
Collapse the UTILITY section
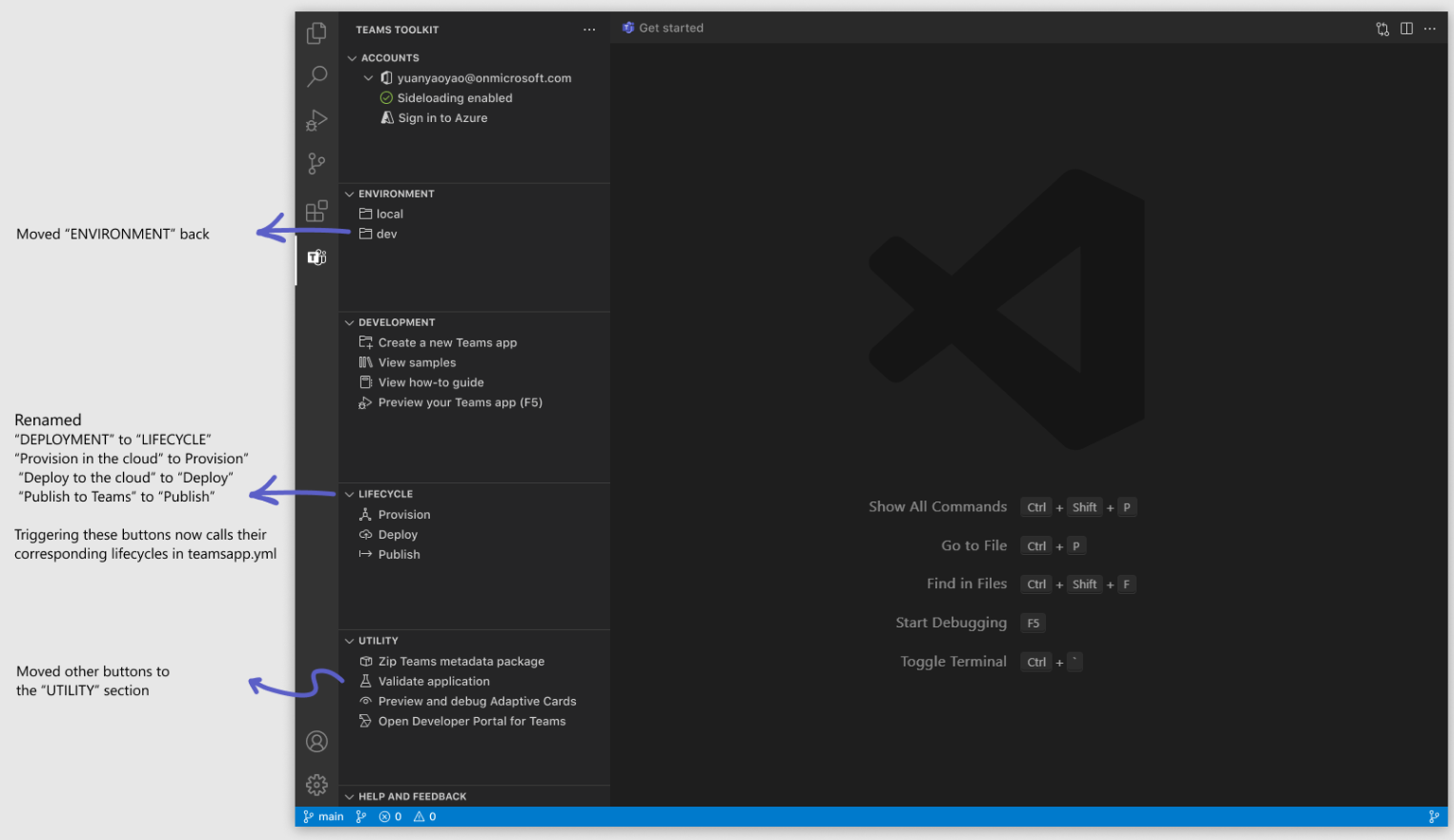tap(350, 641)
